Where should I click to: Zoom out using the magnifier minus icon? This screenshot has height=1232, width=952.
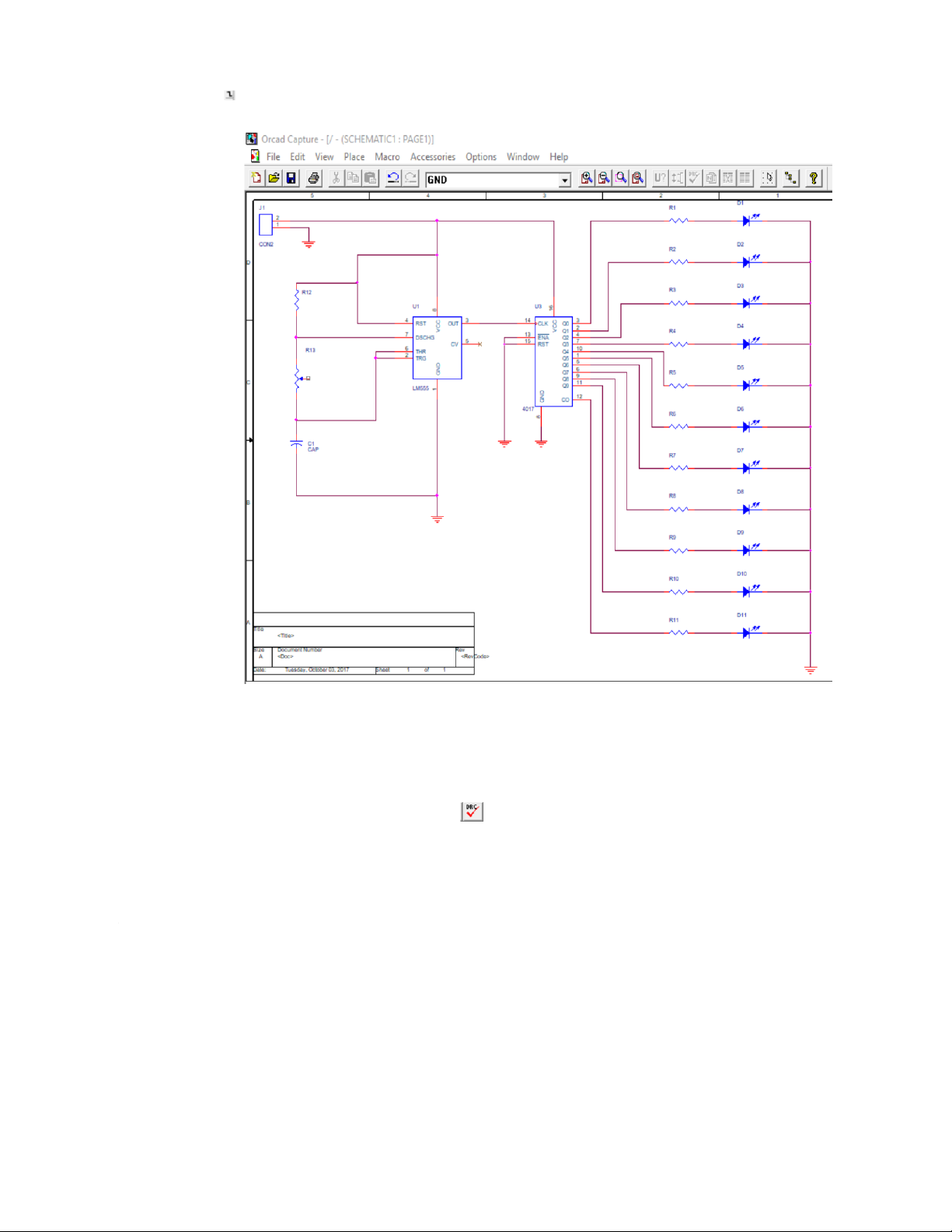click(604, 179)
